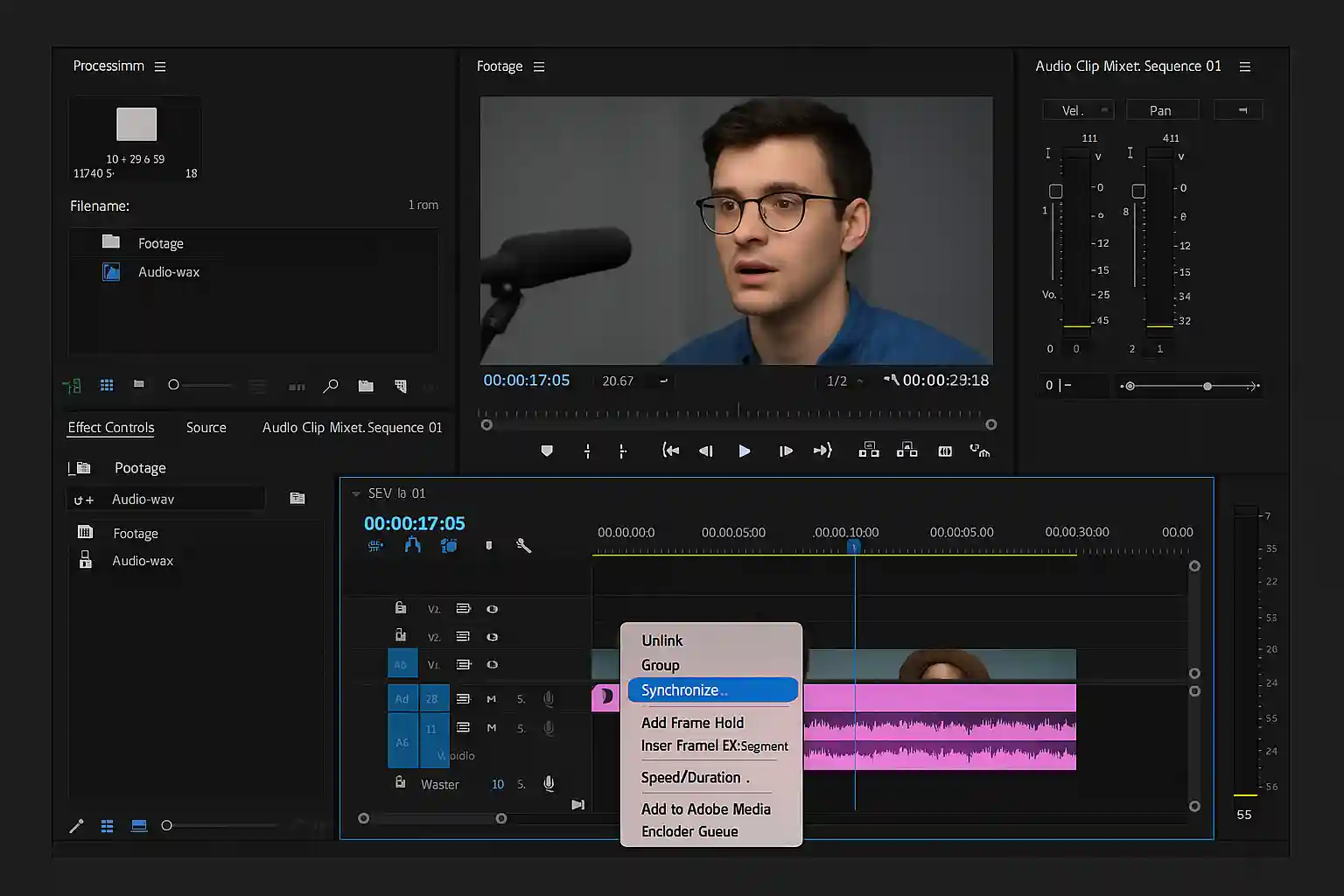This screenshot has width=1344, height=896.
Task: Click the Extract icon in monitor controls
Action: coord(907,450)
